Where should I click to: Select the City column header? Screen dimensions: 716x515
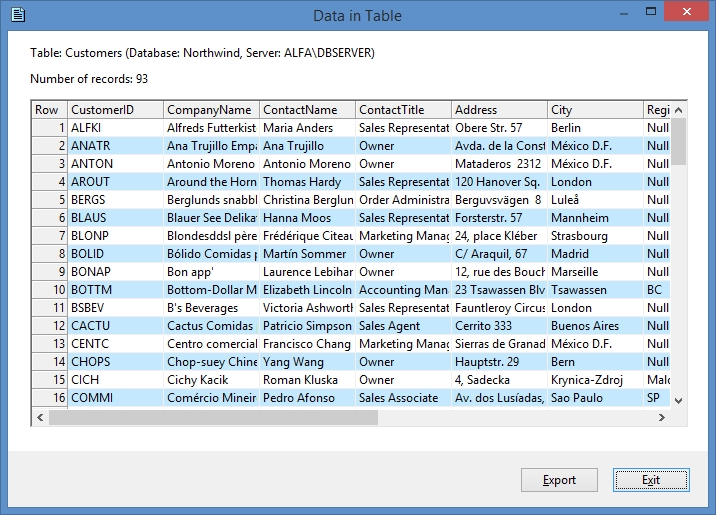595,110
